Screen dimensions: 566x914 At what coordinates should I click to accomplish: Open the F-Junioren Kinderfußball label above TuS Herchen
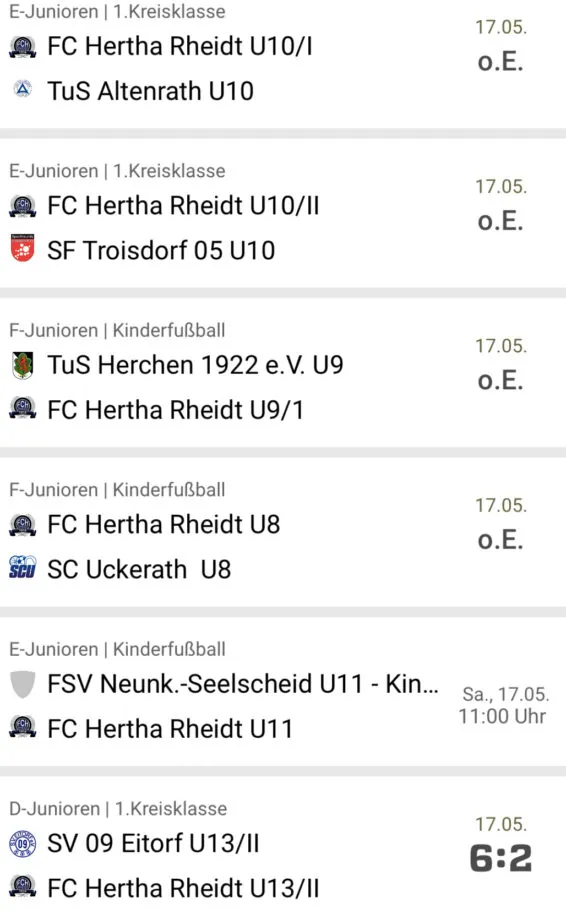pos(117,331)
